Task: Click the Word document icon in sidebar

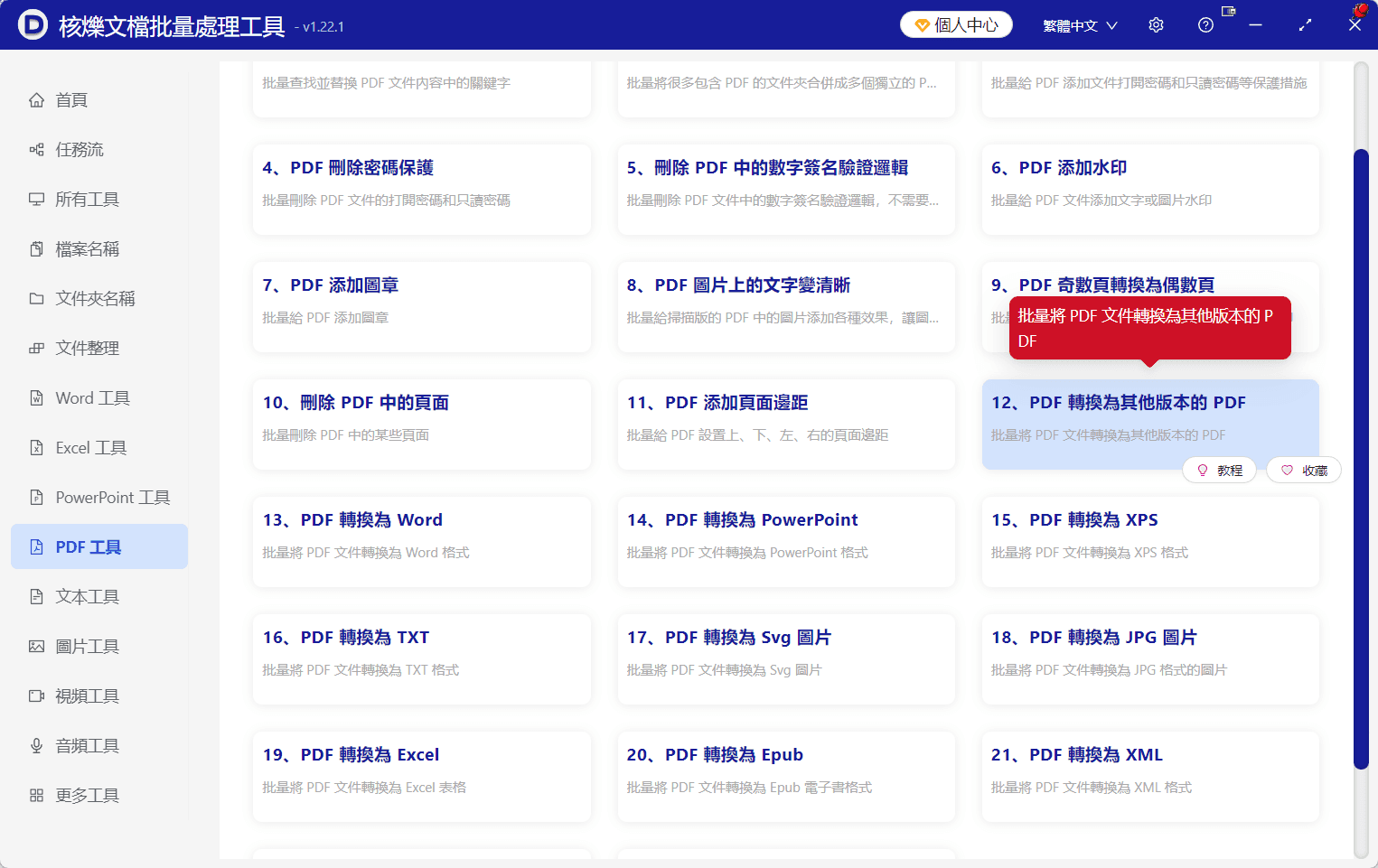Action: coord(36,398)
